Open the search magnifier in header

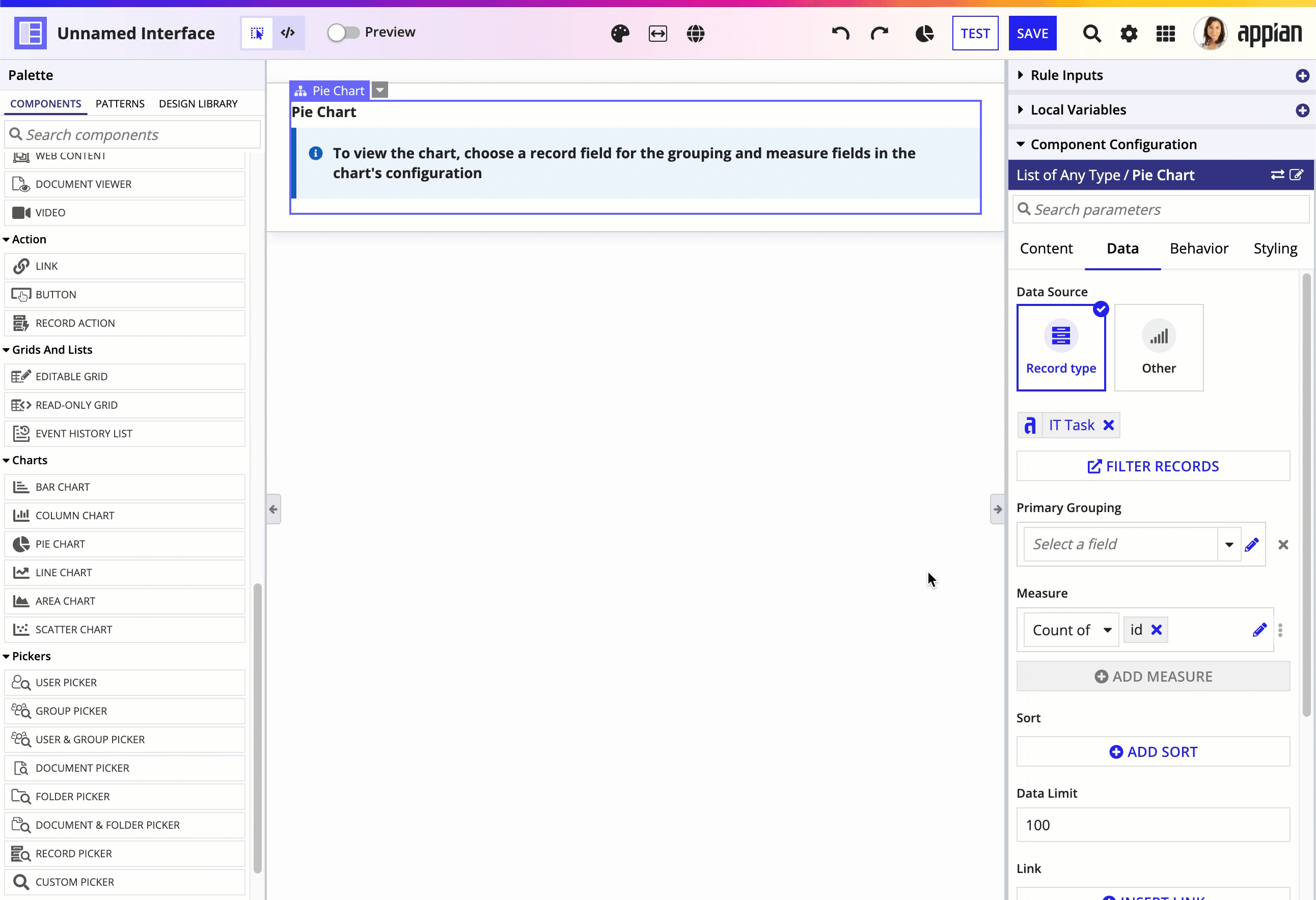pyautogui.click(x=1092, y=34)
